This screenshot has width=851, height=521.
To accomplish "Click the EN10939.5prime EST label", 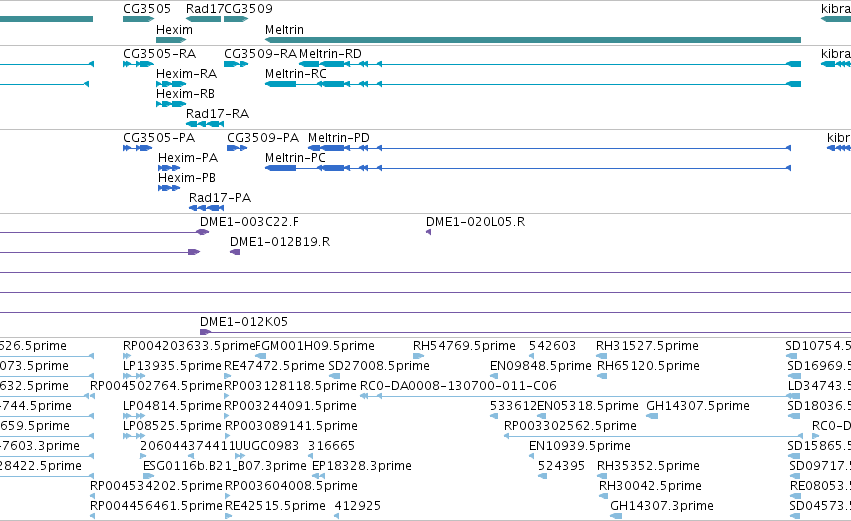I will click(x=580, y=447).
